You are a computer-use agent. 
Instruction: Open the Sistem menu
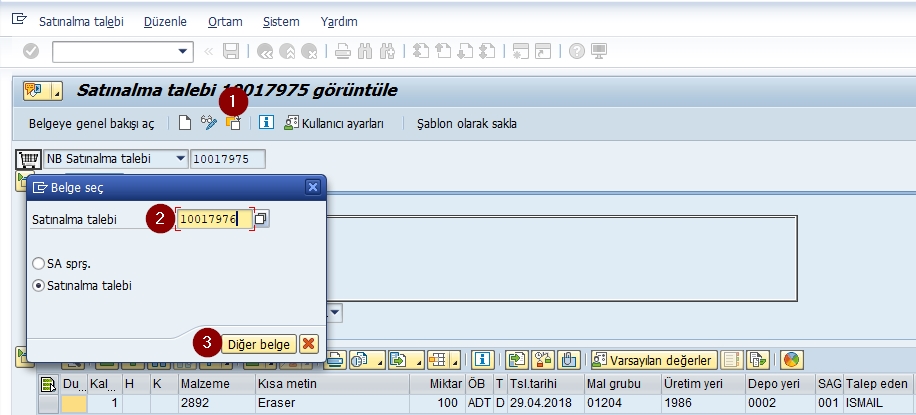coord(280,21)
